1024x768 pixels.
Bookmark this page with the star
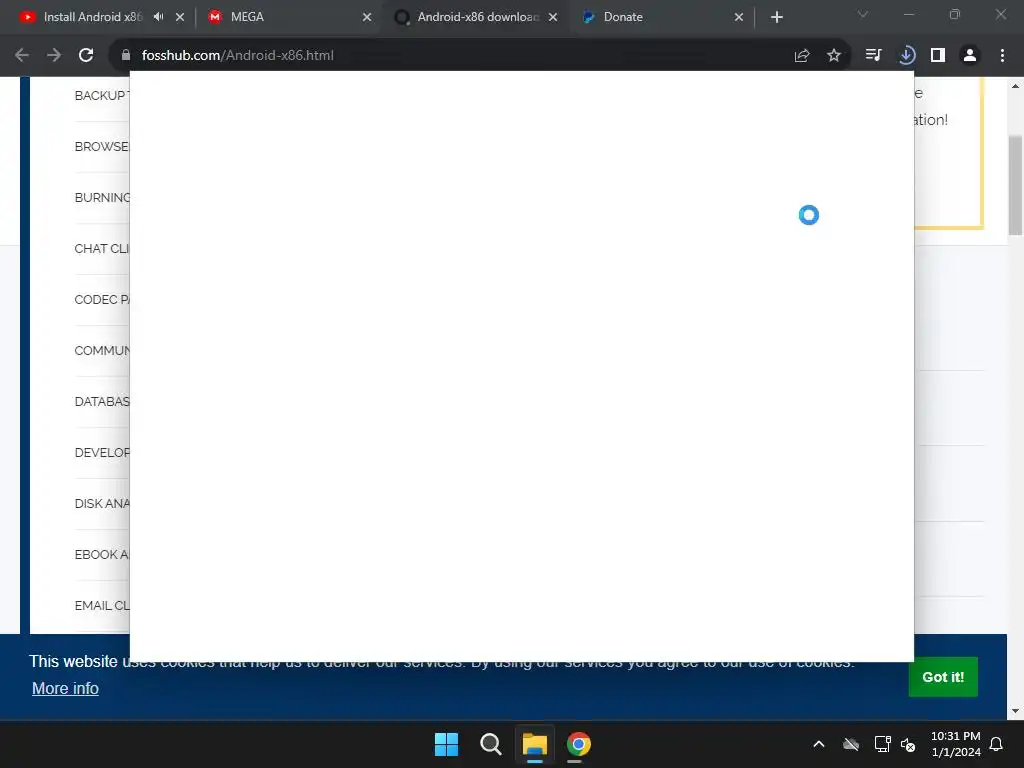(834, 56)
